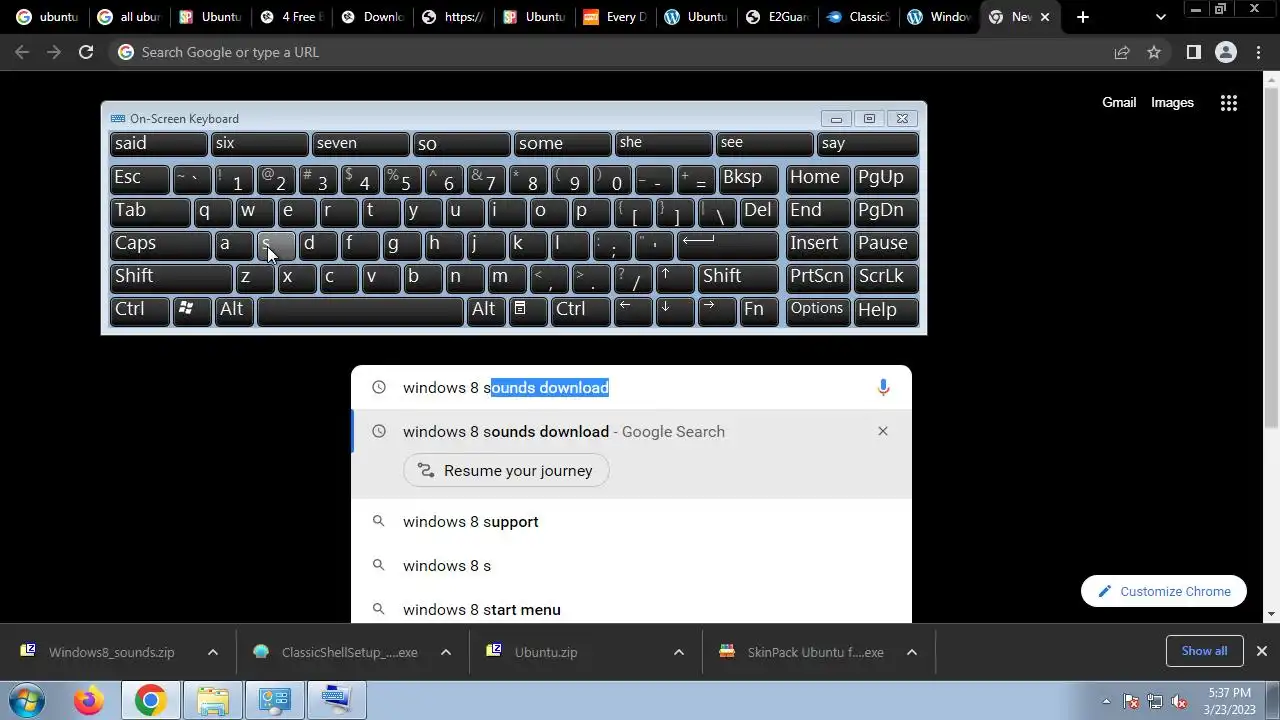Close the downloads bar
This screenshot has height=720, width=1280.
[1261, 651]
